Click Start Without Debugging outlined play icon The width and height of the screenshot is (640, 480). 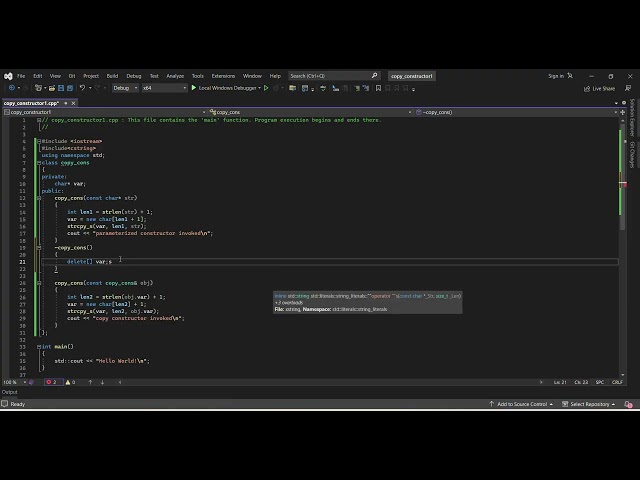pos(266,88)
